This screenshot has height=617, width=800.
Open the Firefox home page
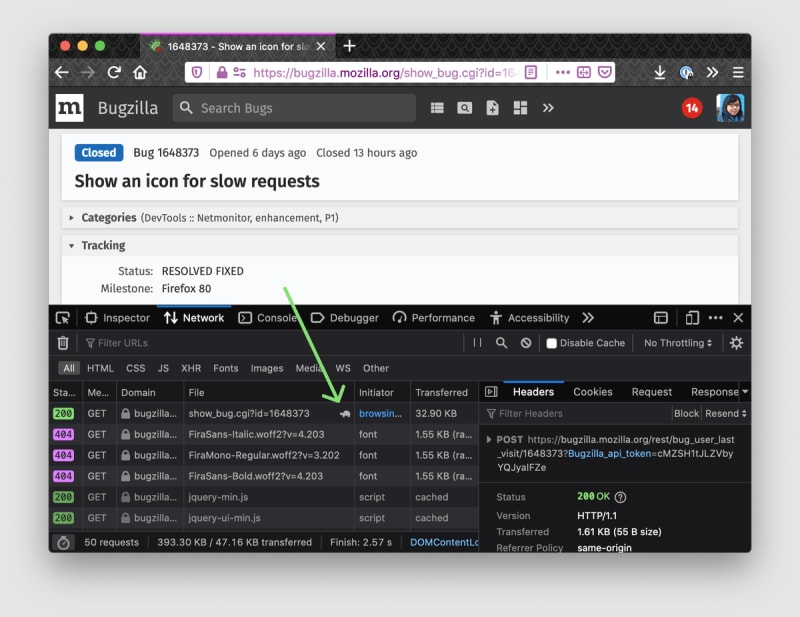(x=140, y=72)
